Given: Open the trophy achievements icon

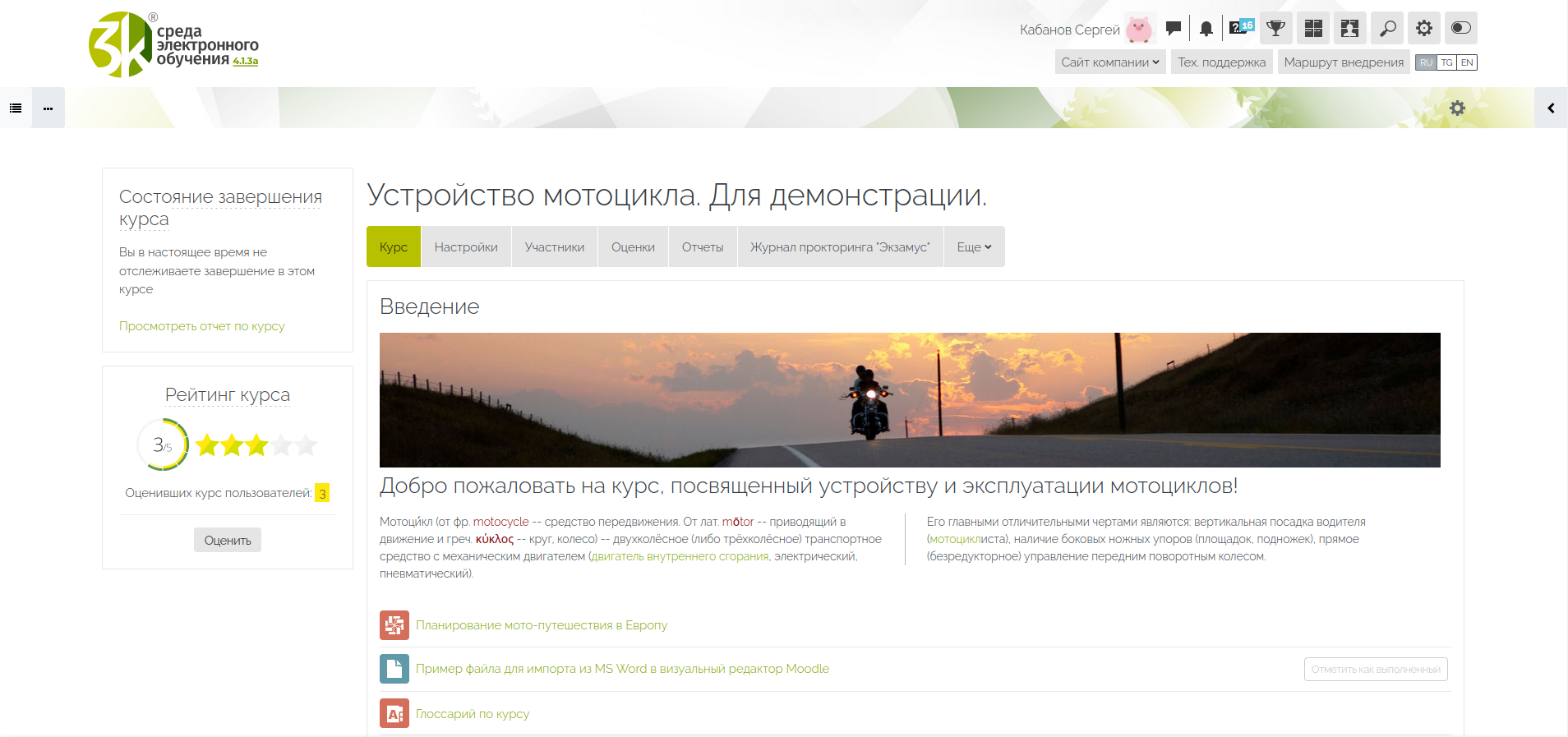Looking at the screenshot, I should pos(1275,28).
